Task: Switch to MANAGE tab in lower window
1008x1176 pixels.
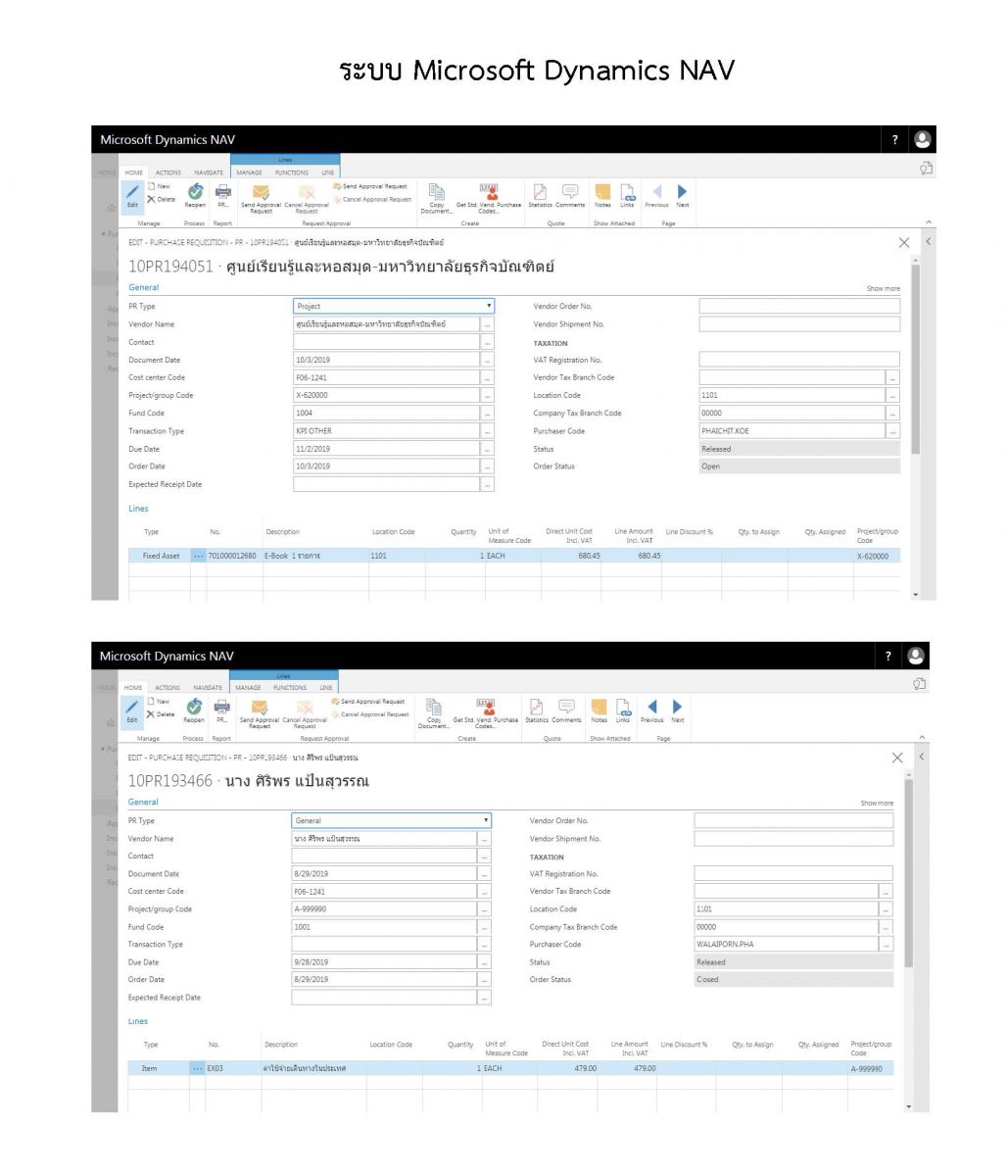Action: [x=248, y=688]
